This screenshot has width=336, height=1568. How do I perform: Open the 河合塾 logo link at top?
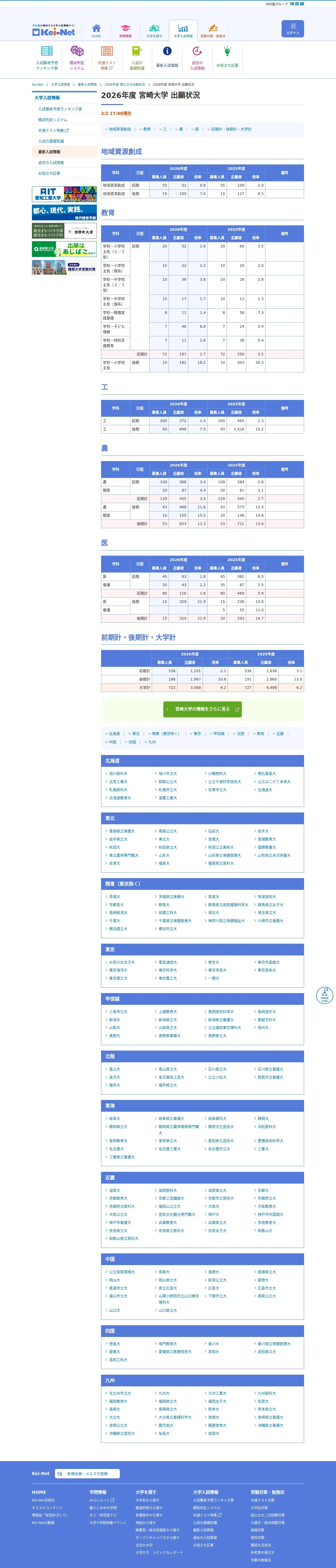[x=296, y=4]
